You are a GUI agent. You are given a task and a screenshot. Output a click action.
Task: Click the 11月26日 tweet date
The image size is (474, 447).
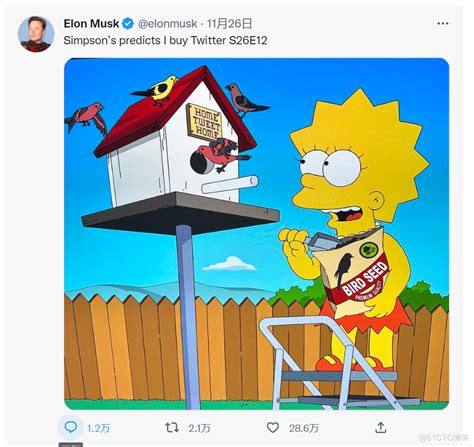coord(229,24)
